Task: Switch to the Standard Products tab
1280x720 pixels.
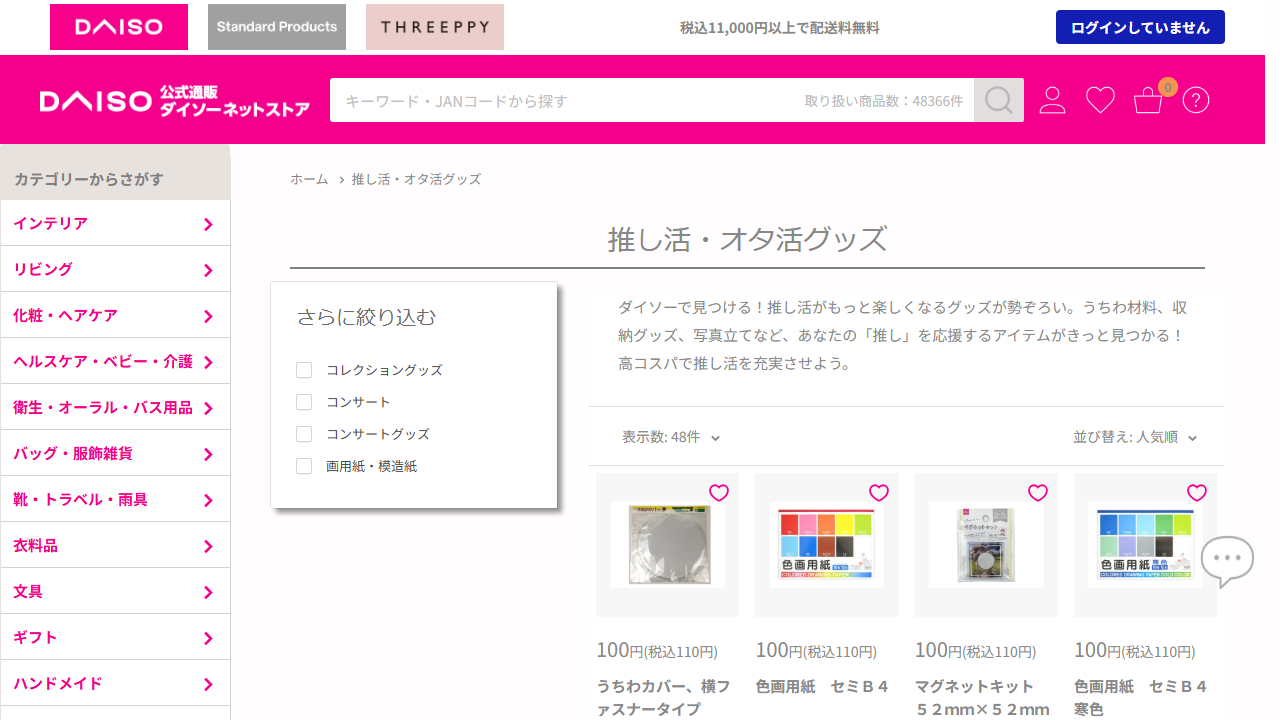Action: [277, 27]
